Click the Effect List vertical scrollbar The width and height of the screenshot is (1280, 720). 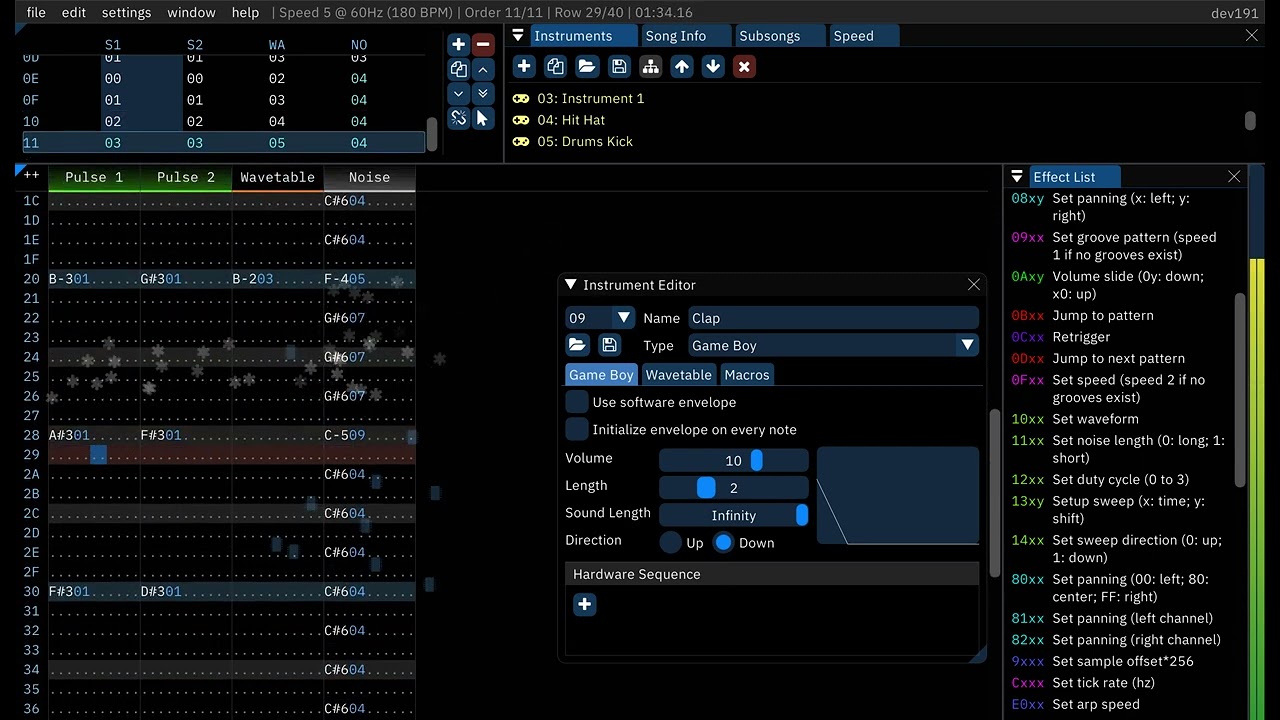(1240, 390)
